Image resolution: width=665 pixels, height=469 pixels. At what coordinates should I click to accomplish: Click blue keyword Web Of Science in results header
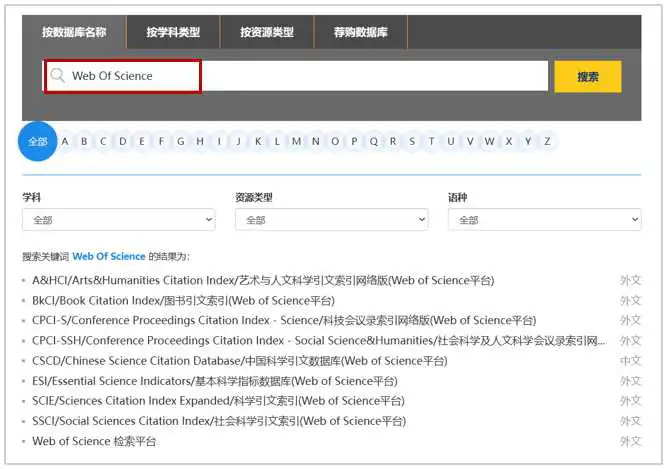click(109, 257)
